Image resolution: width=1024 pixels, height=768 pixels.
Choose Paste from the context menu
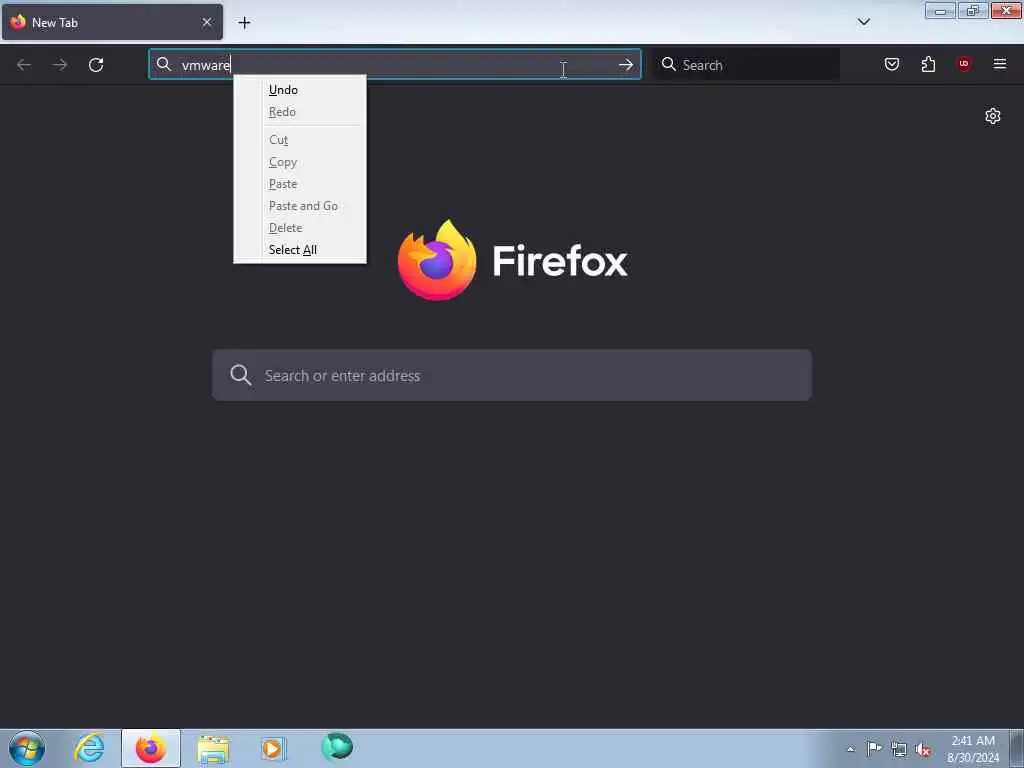point(300,184)
